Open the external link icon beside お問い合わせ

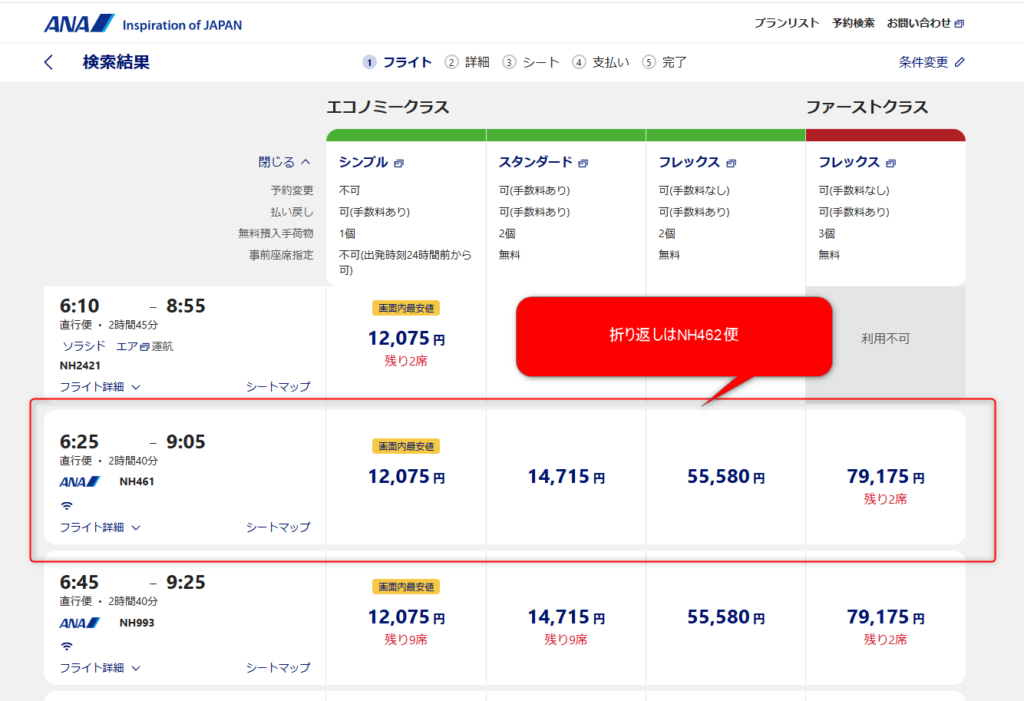[960, 24]
